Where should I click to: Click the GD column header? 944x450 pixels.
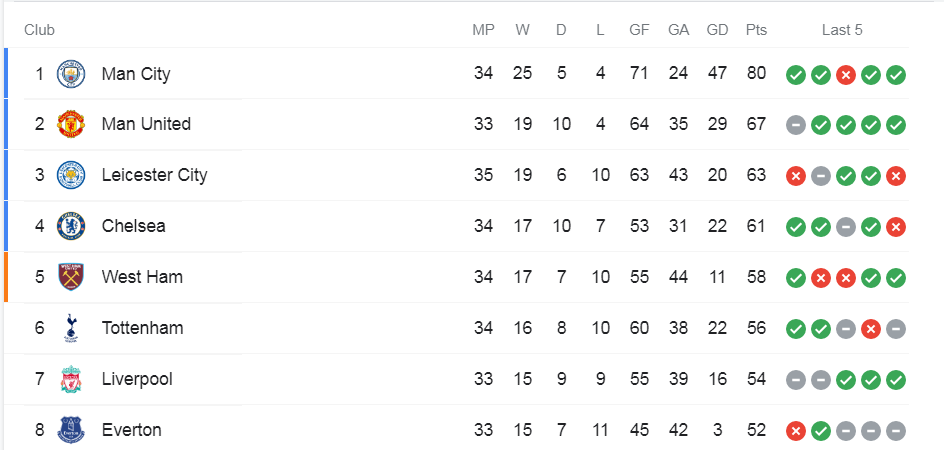pyautogui.click(x=717, y=30)
